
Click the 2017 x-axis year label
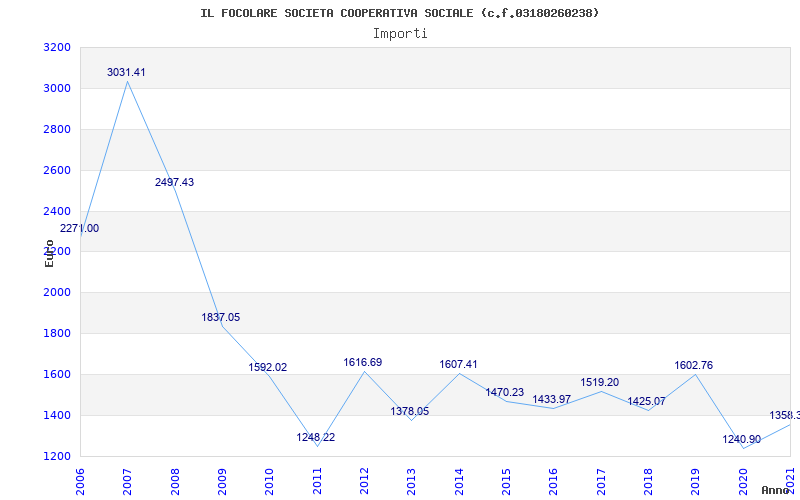pos(601,481)
